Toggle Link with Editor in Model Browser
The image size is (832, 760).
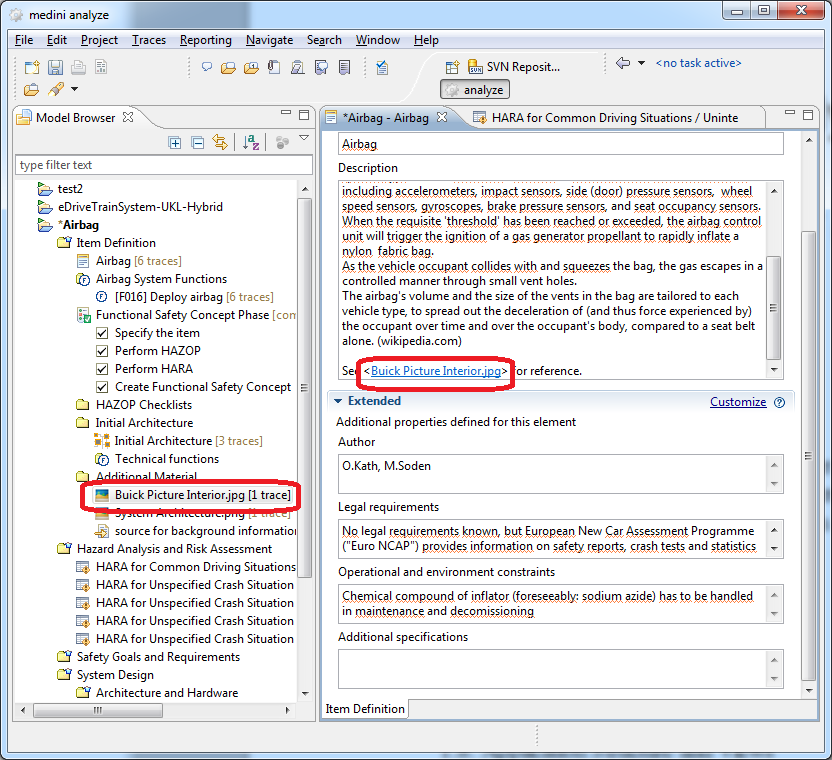pos(219,143)
